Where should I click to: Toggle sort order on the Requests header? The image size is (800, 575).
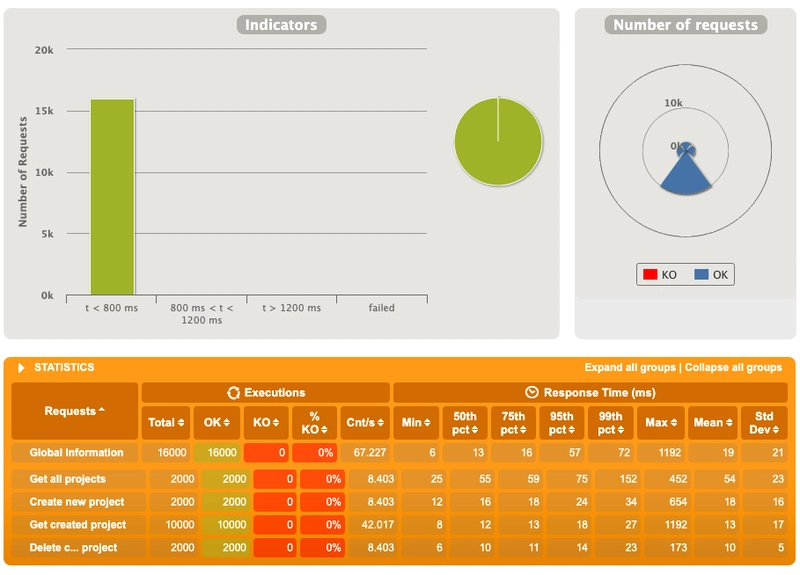pyautogui.click(x=75, y=410)
